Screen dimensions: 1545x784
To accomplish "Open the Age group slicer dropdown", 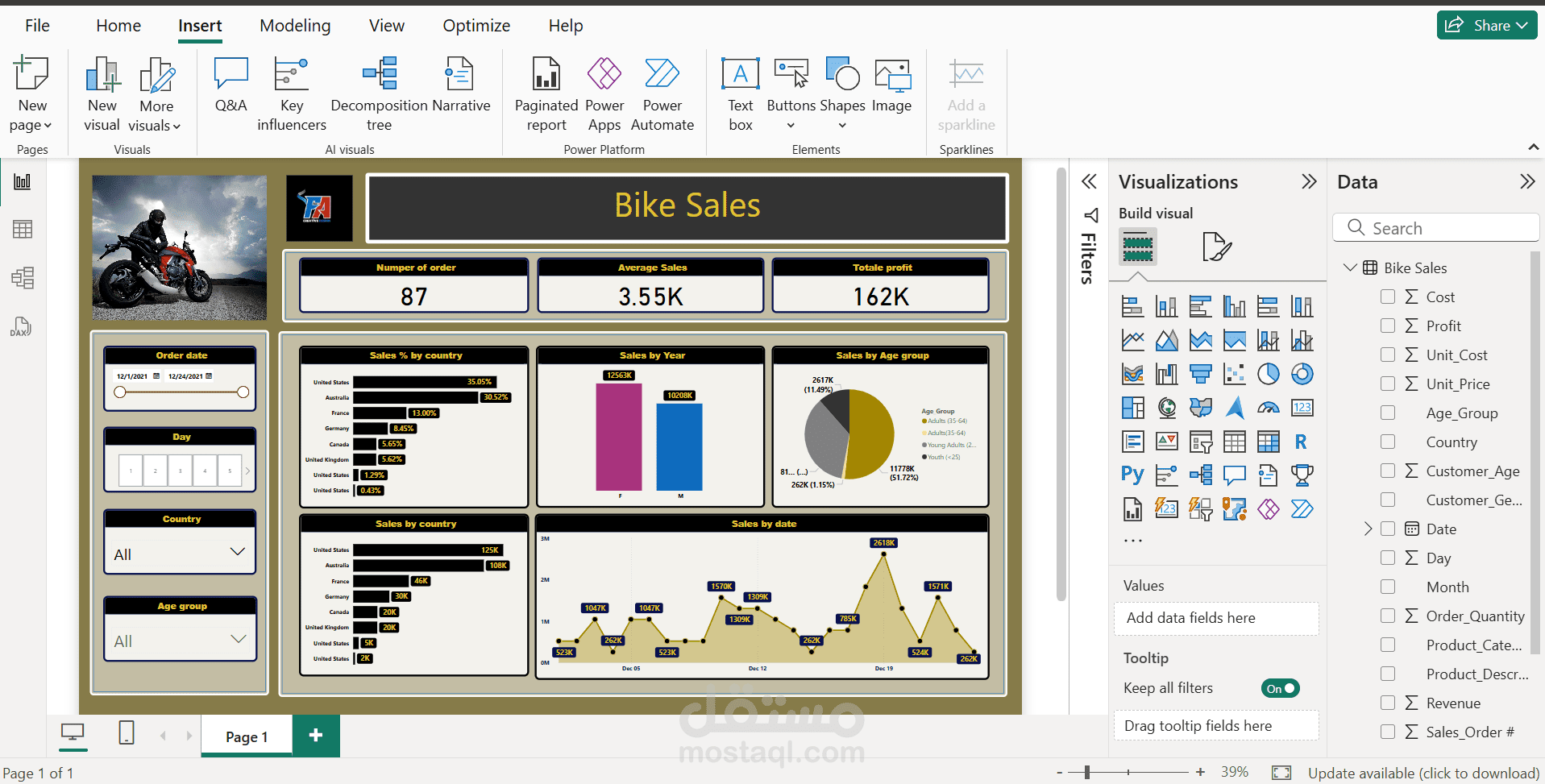I will [238, 640].
